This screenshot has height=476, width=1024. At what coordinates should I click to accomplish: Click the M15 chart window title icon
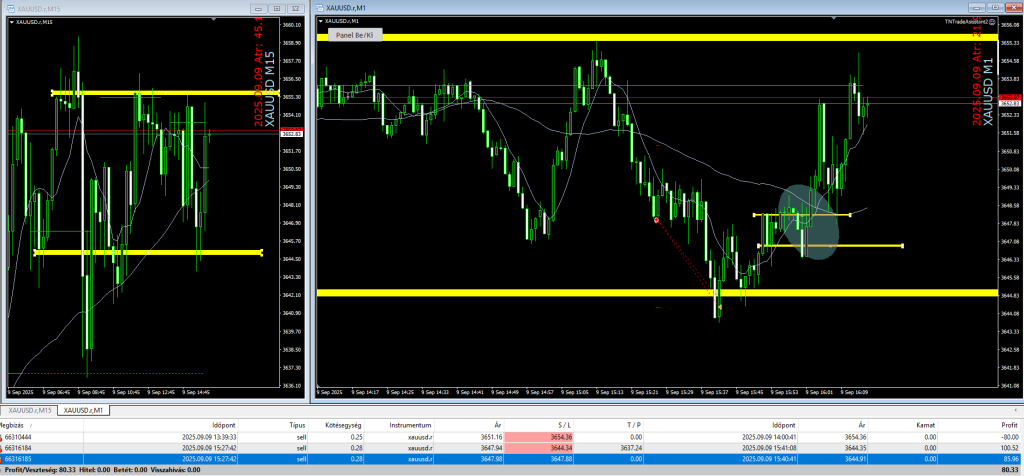coord(10,7)
